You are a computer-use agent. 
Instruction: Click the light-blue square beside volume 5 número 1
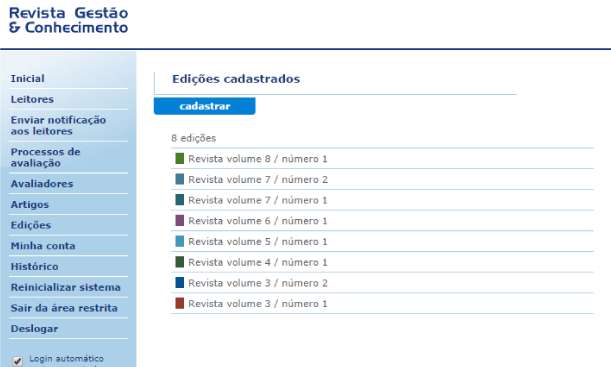pos(180,241)
